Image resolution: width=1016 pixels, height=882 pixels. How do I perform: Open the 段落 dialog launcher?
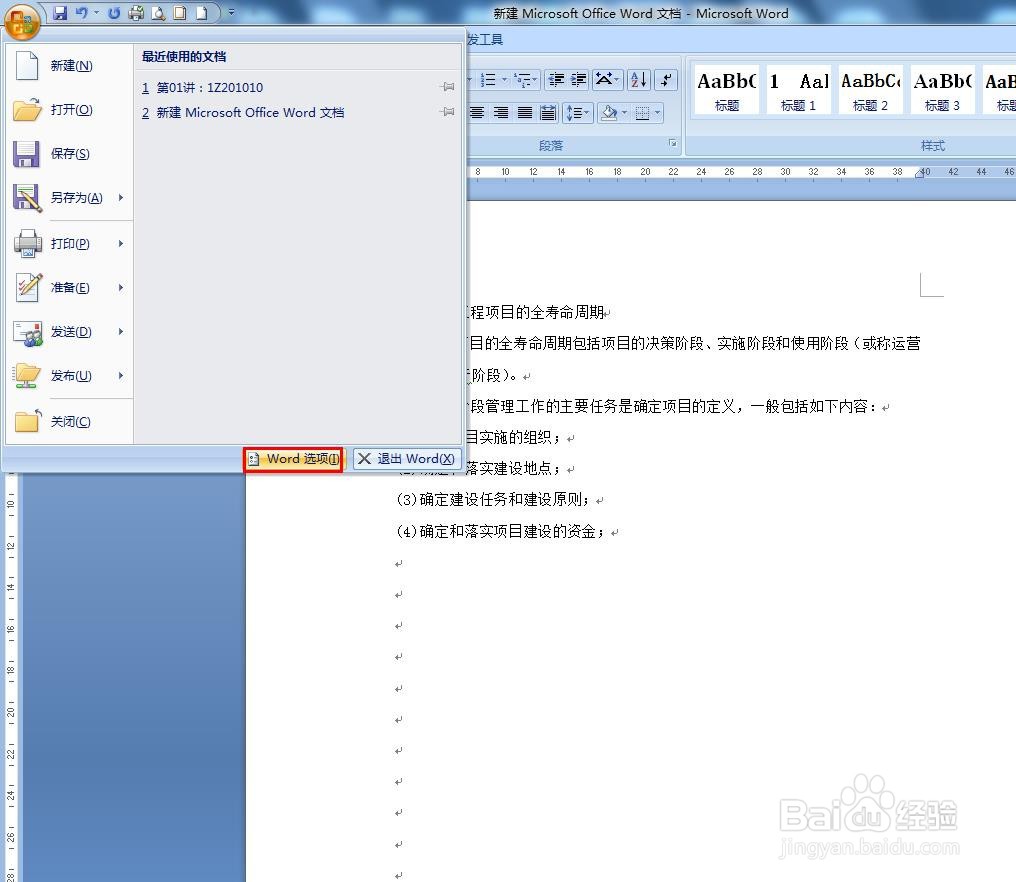click(x=673, y=143)
